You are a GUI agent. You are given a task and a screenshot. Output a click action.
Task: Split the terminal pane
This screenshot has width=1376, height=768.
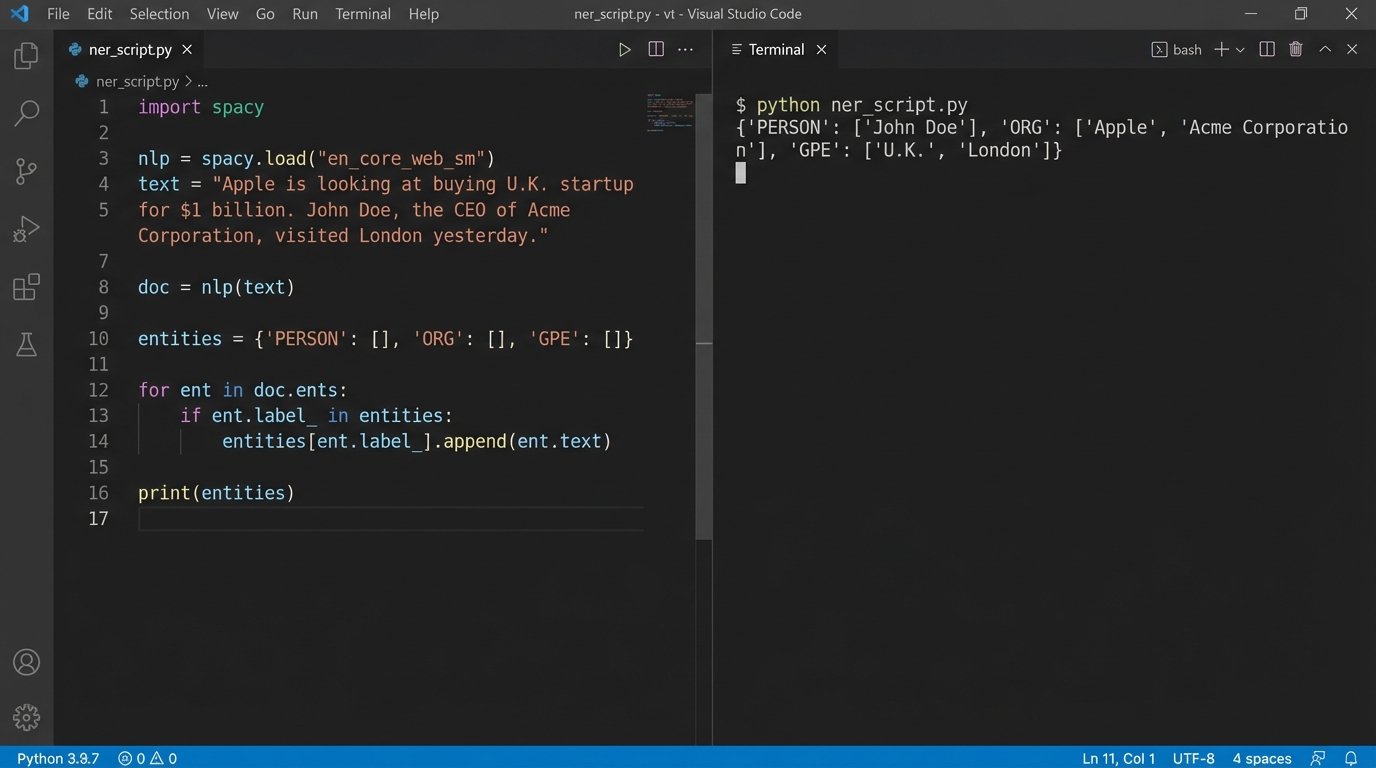click(x=1267, y=49)
